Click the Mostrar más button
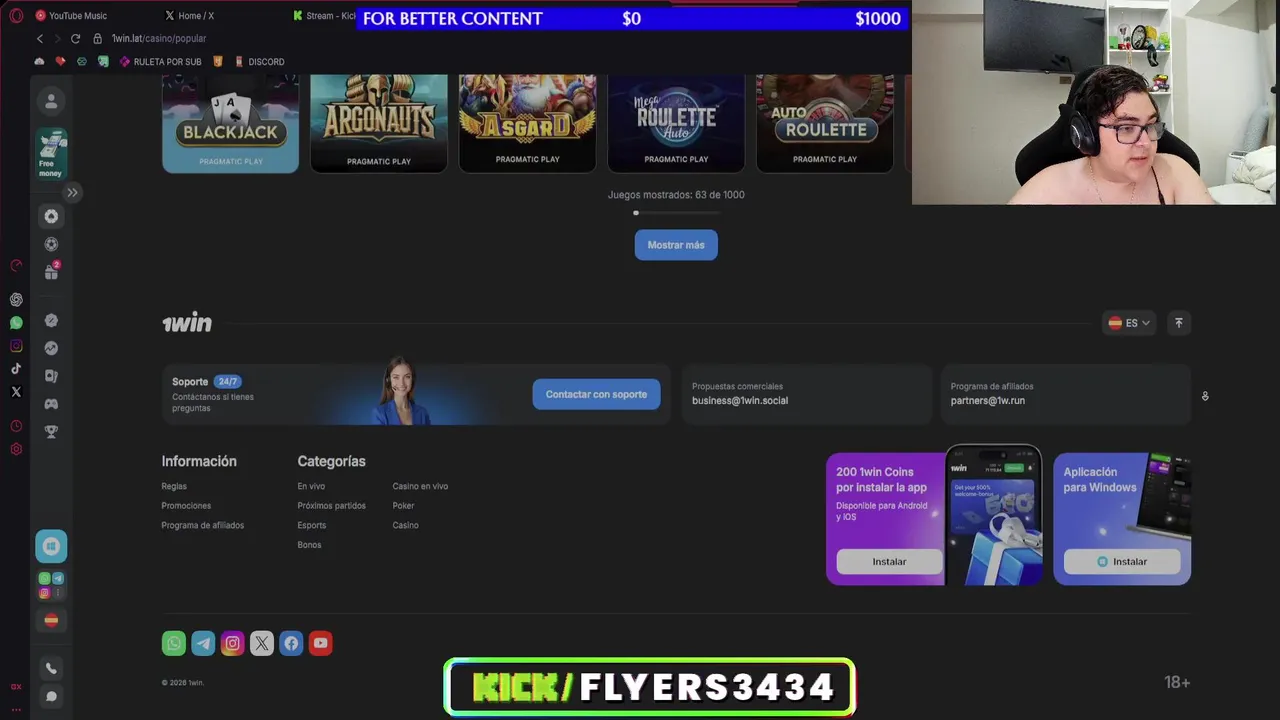This screenshot has width=1280, height=720. 676,245
